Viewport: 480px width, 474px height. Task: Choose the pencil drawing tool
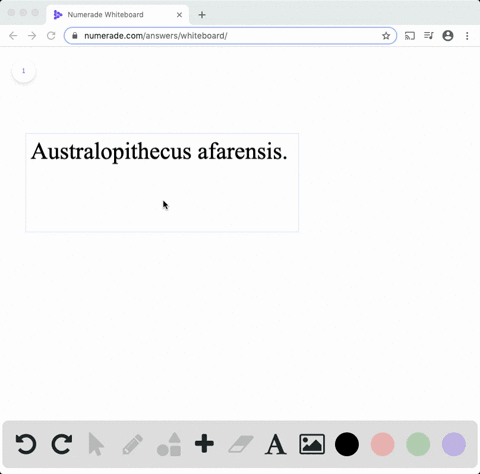point(132,444)
